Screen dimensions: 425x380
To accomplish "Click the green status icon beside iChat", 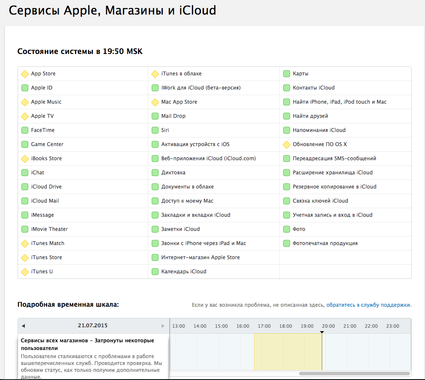I will click(25, 173).
